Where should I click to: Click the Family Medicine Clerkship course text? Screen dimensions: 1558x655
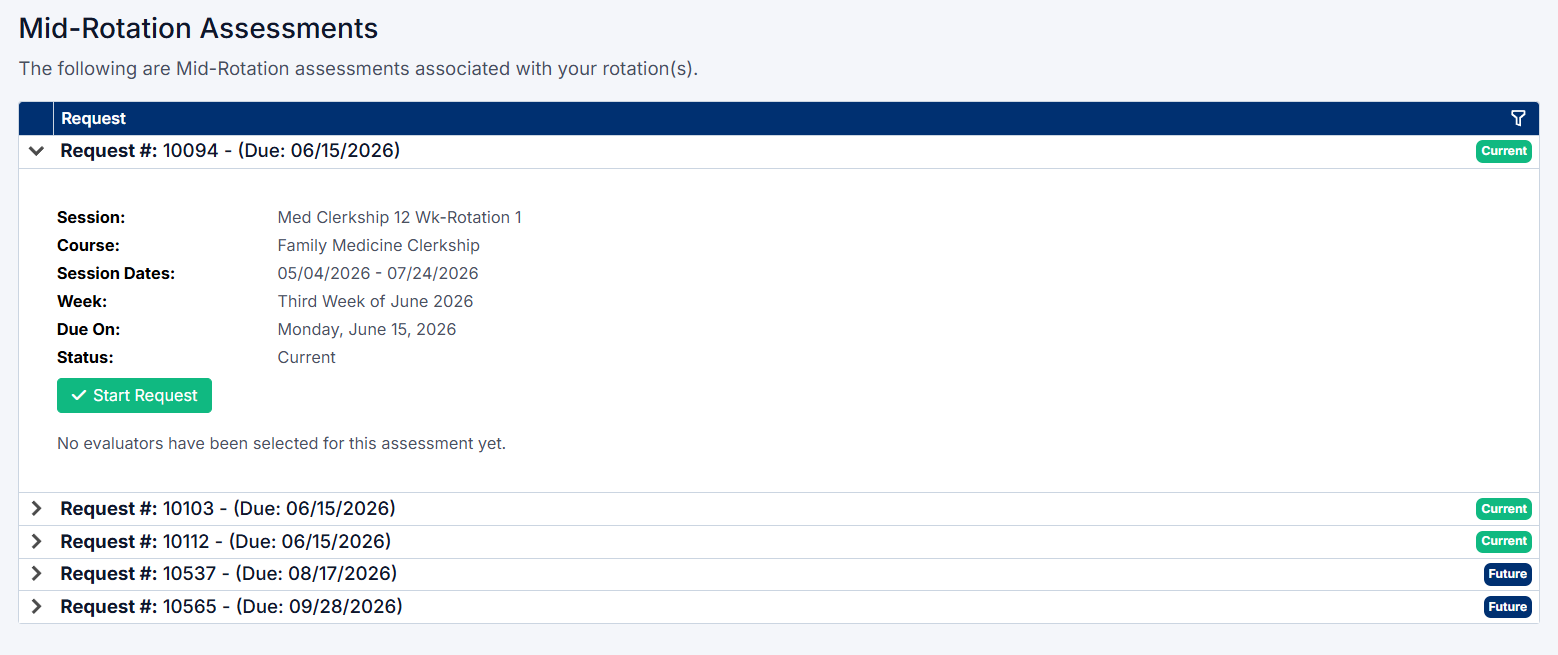378,245
